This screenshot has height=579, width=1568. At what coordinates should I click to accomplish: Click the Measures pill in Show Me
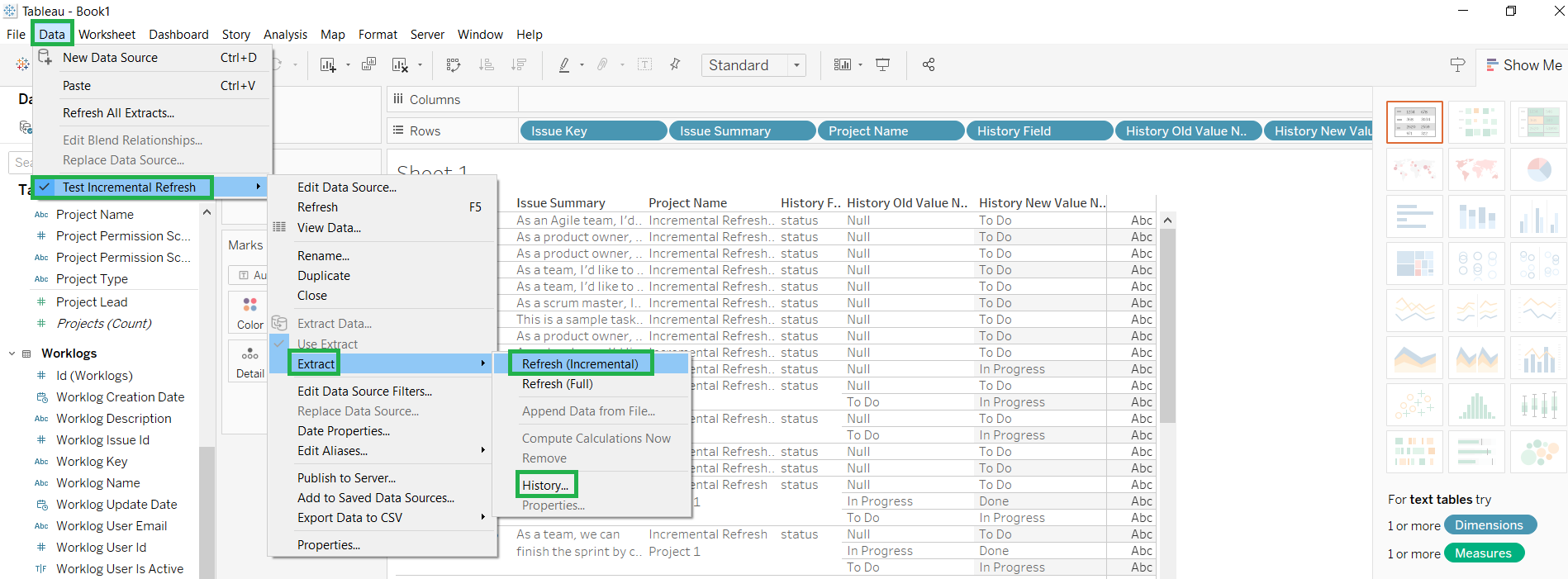[x=1484, y=553]
